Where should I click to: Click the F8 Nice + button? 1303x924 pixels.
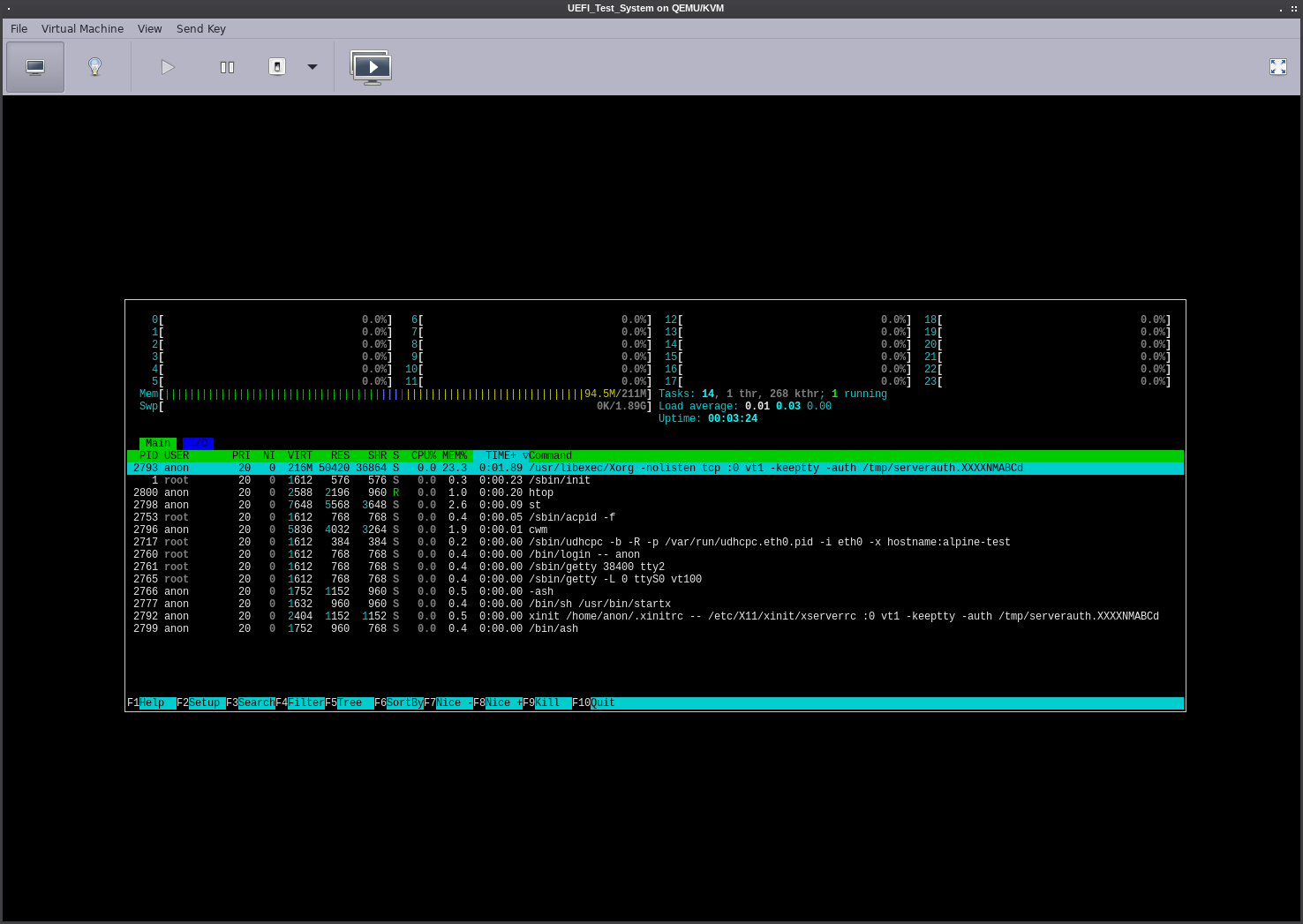[x=498, y=703]
